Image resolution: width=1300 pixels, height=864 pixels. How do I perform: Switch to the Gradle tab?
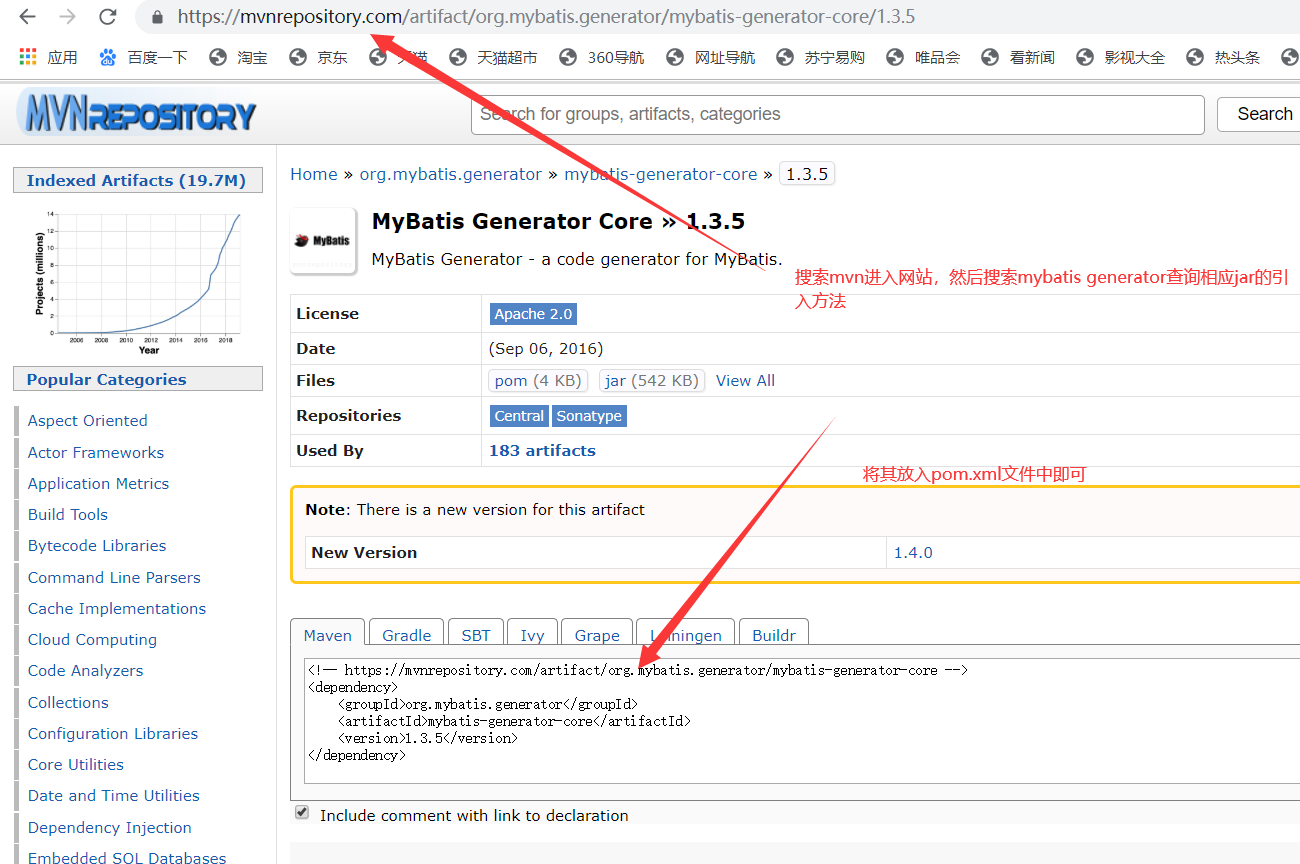(x=407, y=635)
